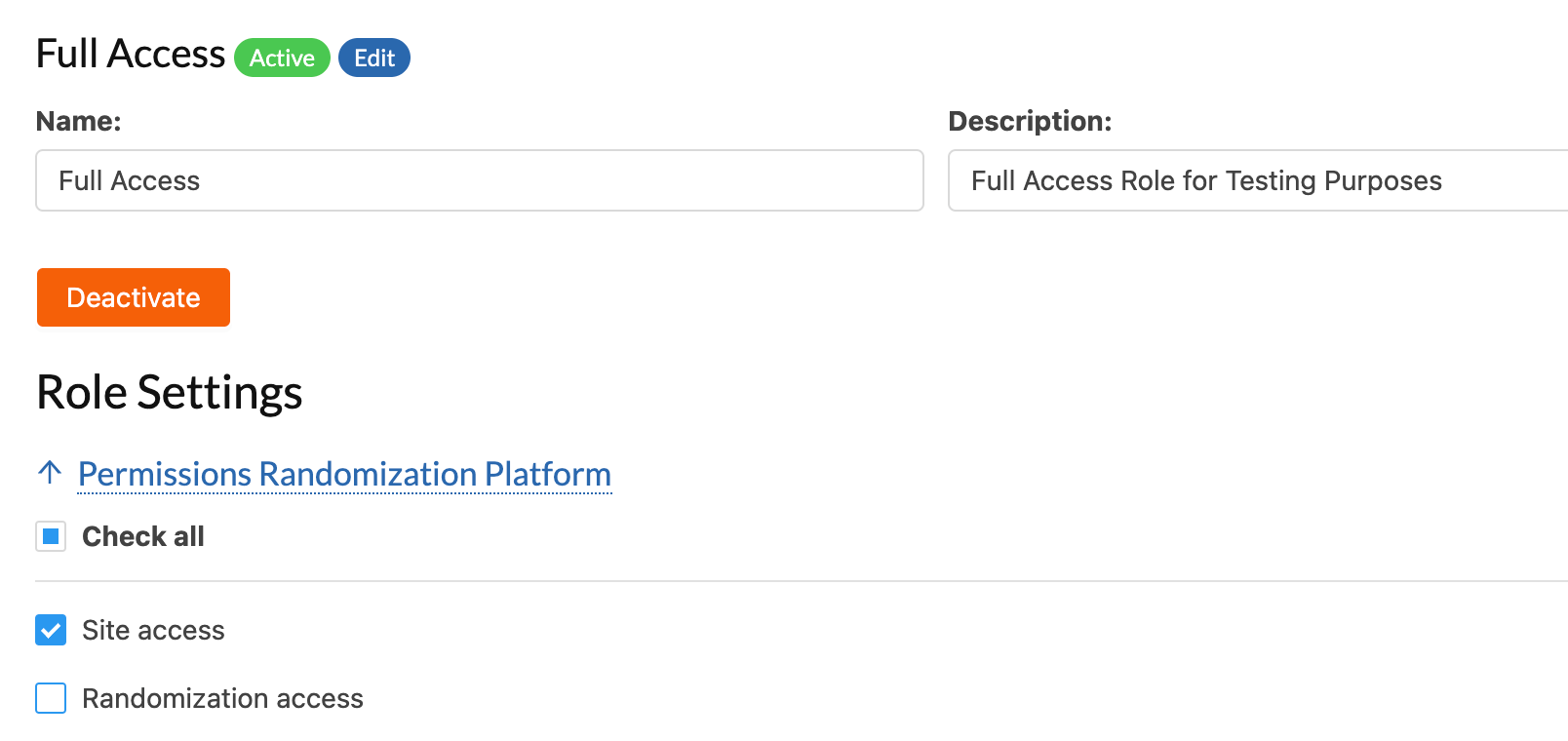
Task: Click the Full Access page heading
Action: coord(131,54)
